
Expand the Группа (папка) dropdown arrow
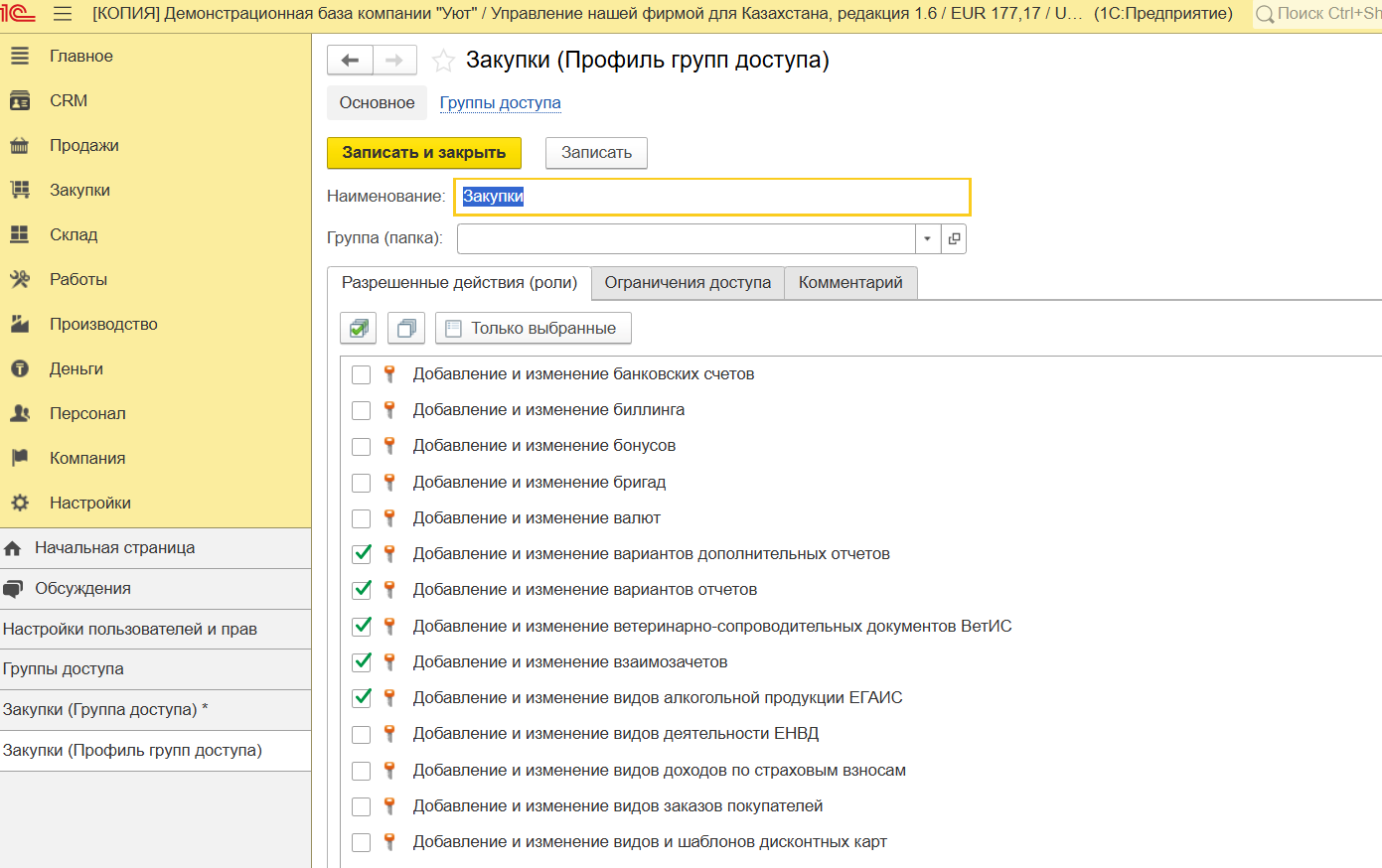point(927,238)
